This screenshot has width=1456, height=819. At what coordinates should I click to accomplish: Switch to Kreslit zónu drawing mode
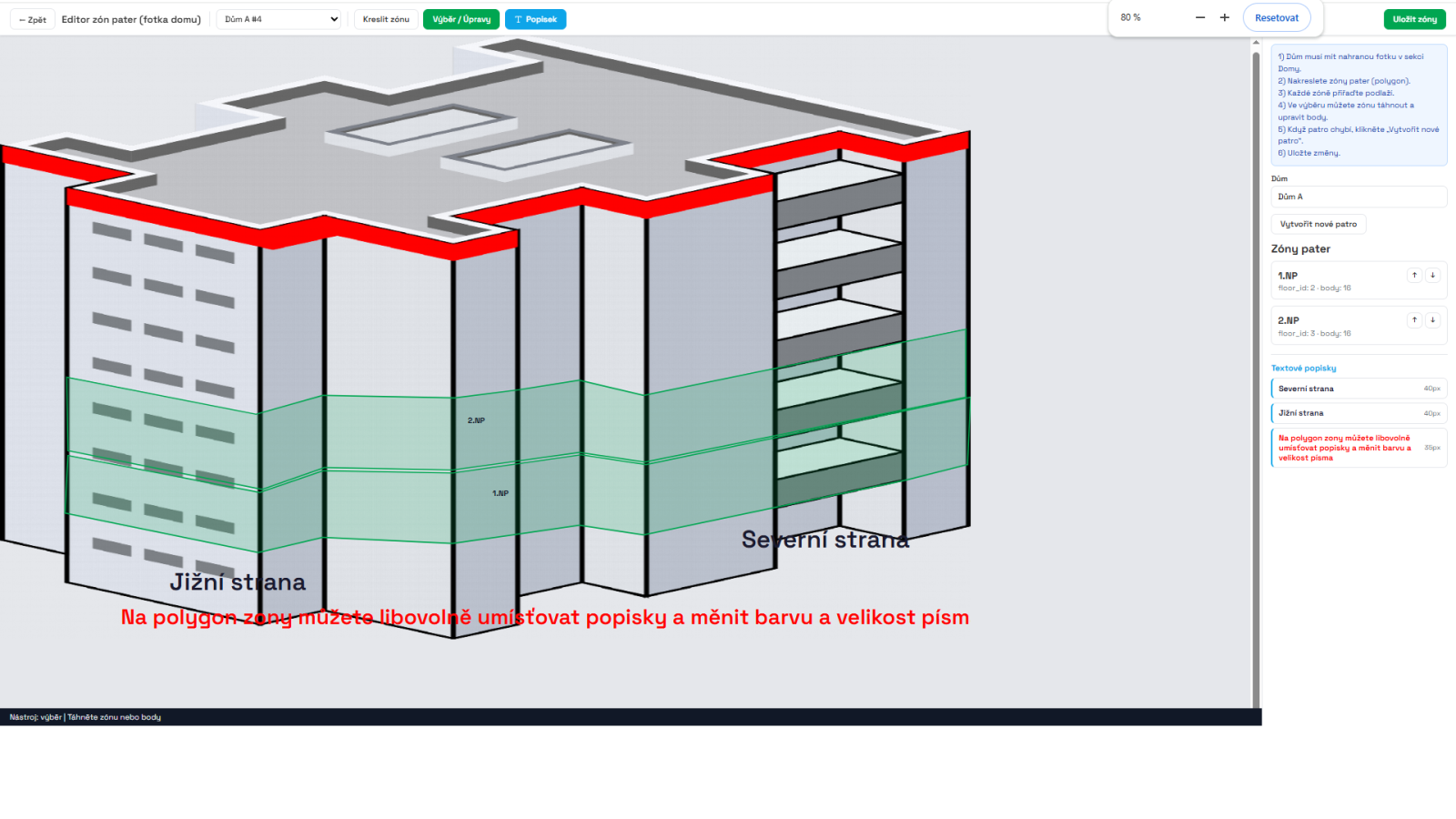coord(386,19)
